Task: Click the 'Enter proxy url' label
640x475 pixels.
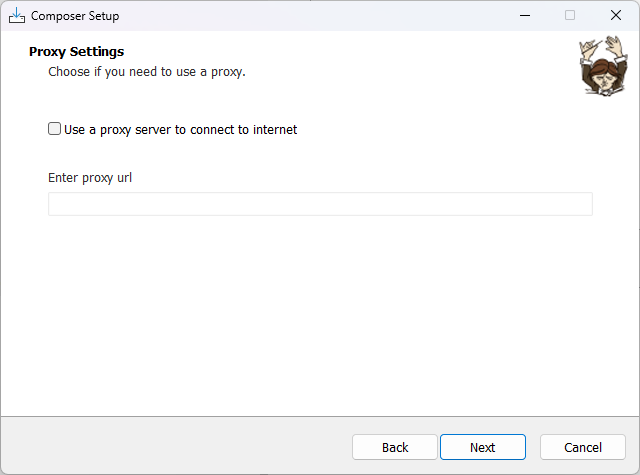Action: click(90, 178)
